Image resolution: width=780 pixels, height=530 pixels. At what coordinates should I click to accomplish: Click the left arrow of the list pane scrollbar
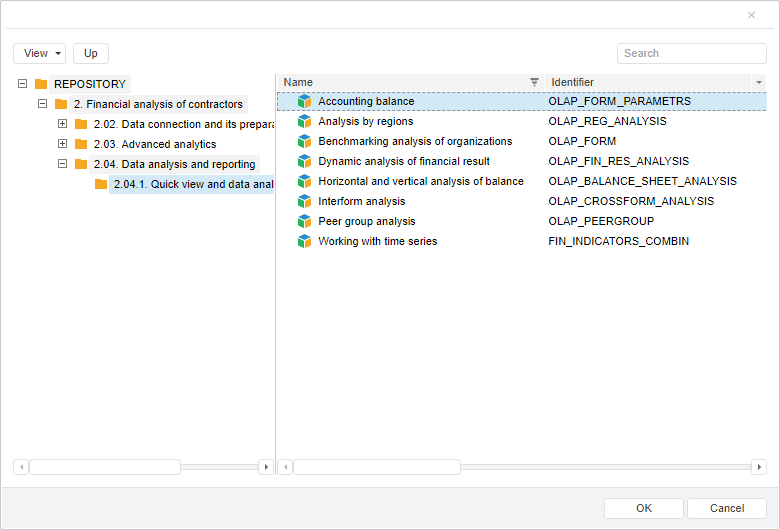(x=285, y=467)
